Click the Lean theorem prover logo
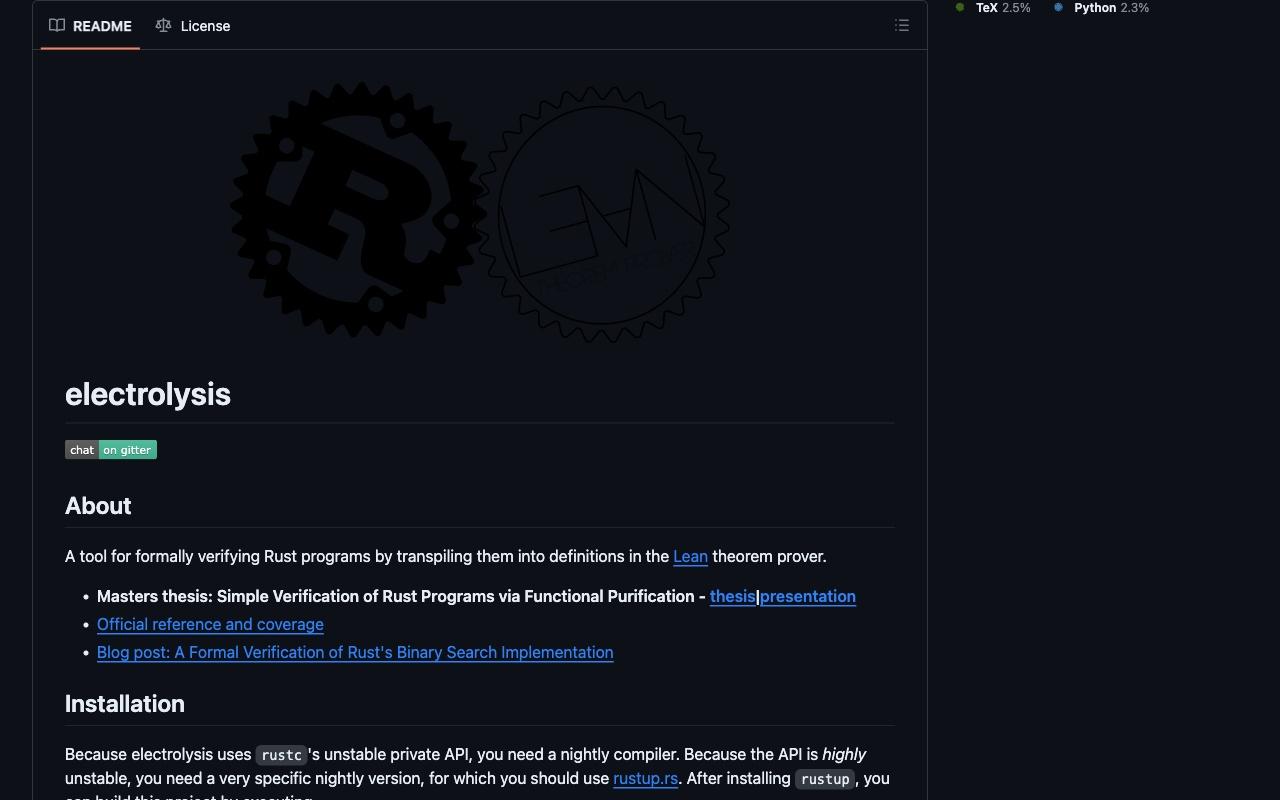Image resolution: width=1280 pixels, height=800 pixels. 603,214
